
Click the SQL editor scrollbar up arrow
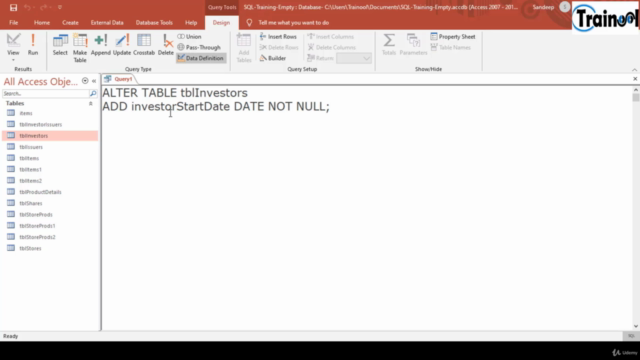(636, 89)
